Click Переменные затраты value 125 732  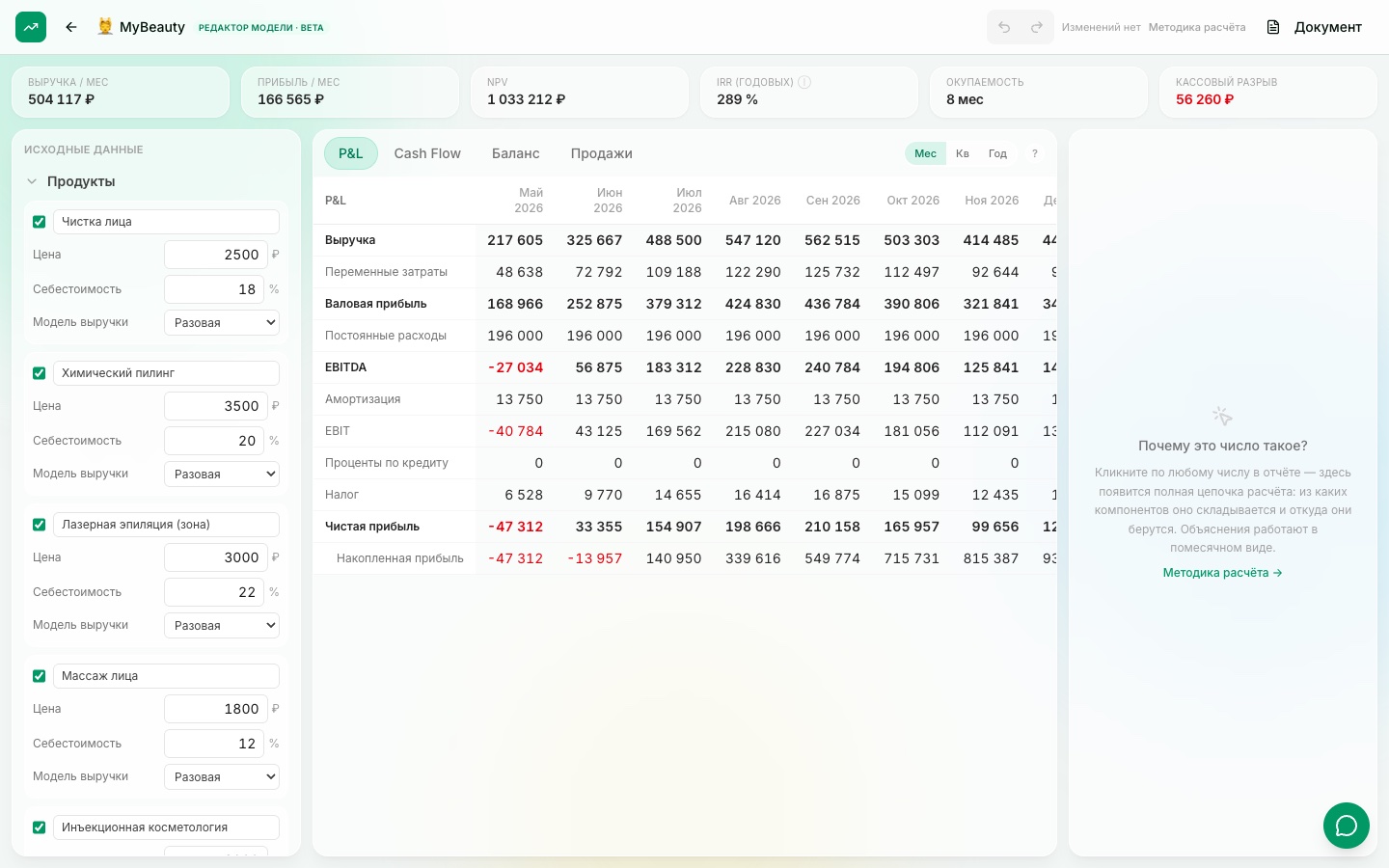[x=832, y=272]
